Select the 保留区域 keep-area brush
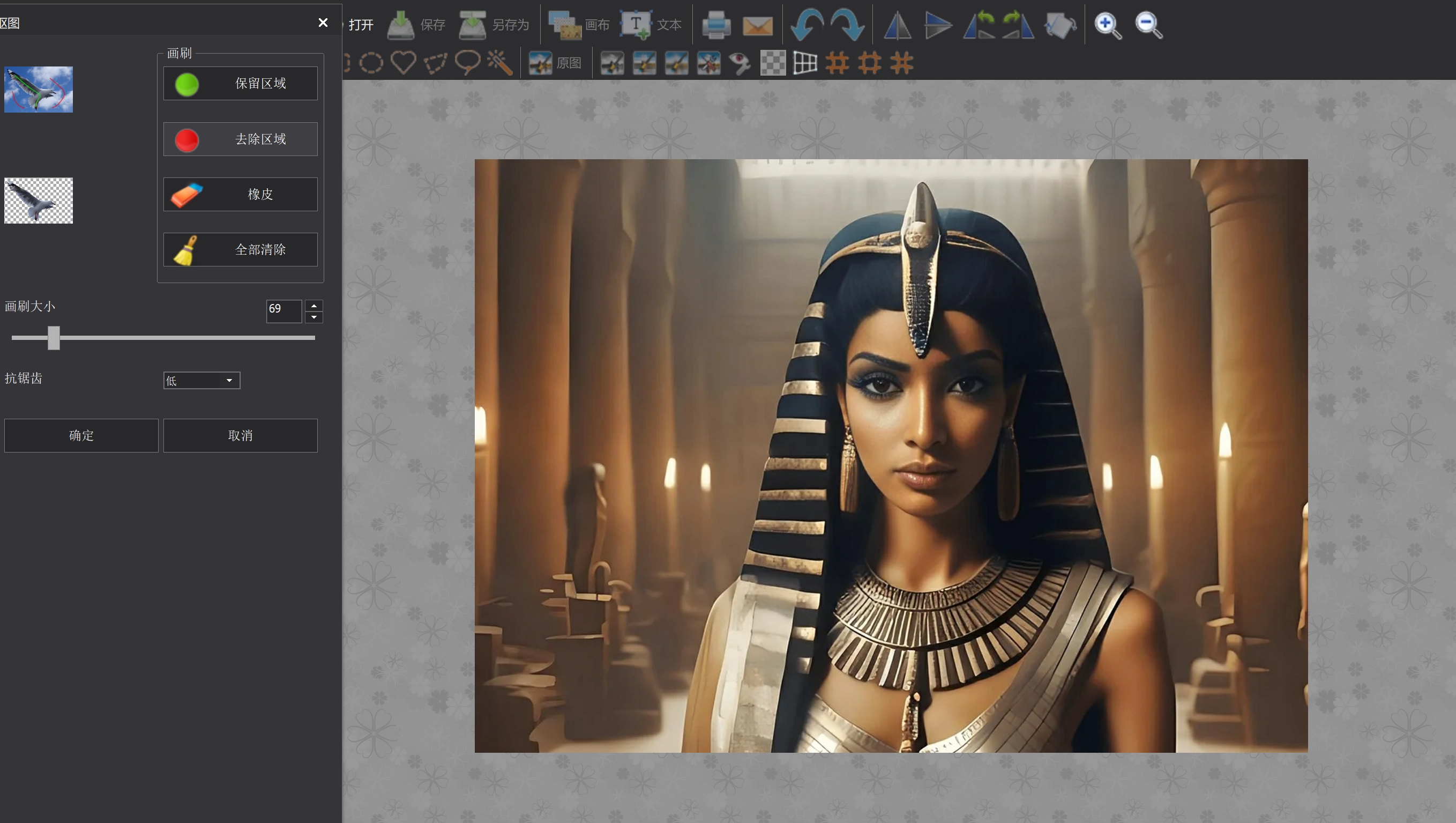The image size is (1456, 823). [x=240, y=84]
